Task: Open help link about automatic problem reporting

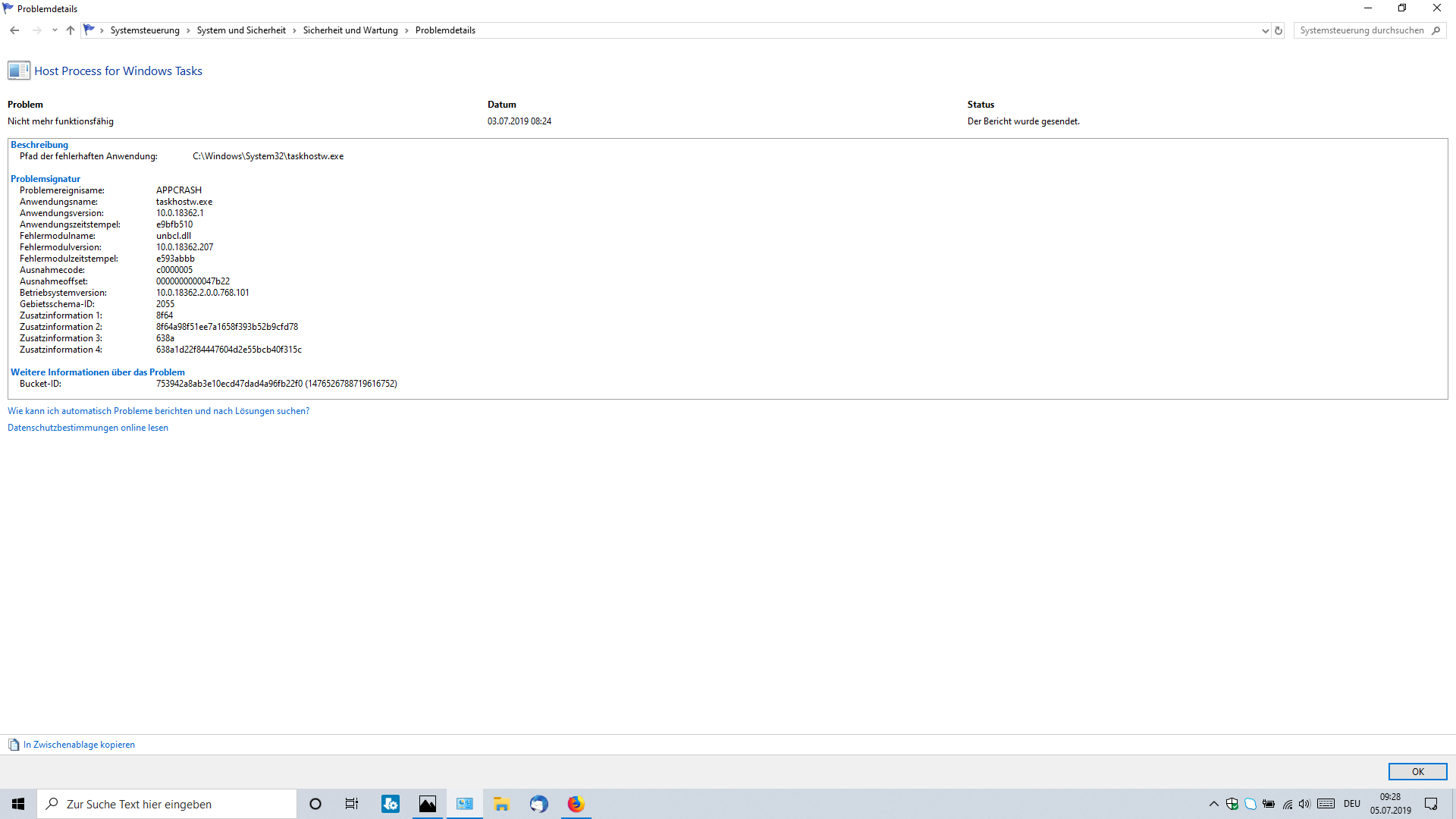Action: pyautogui.click(x=158, y=411)
